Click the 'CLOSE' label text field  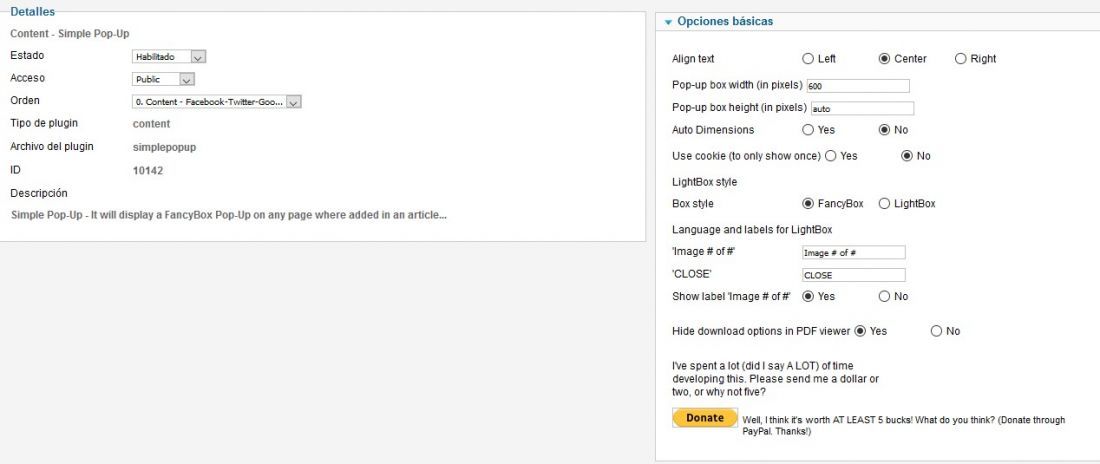point(854,275)
